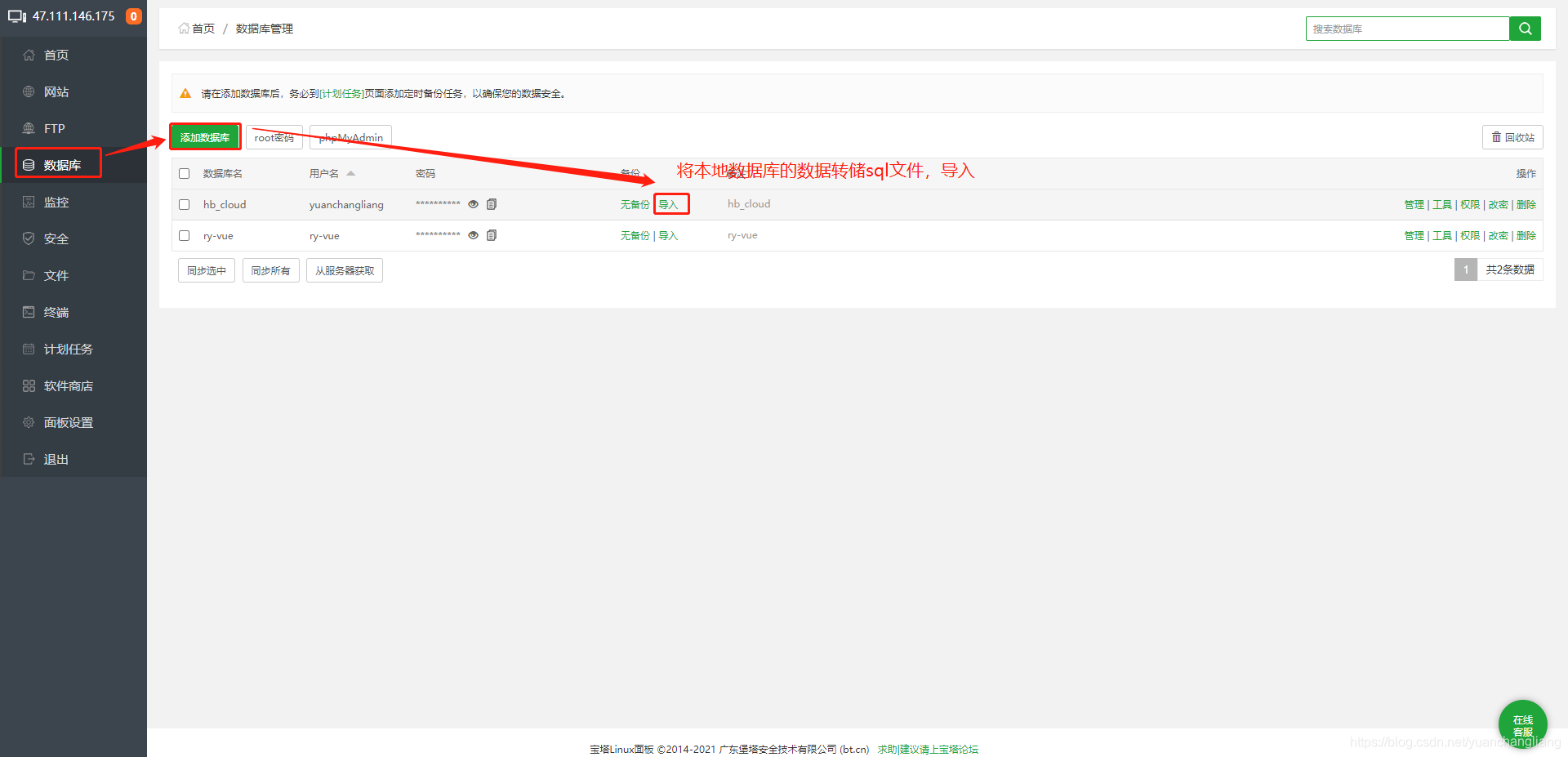Viewport: 1568px width, 757px height.
Task: Check the ry-vue row checkbox
Action: (x=184, y=235)
